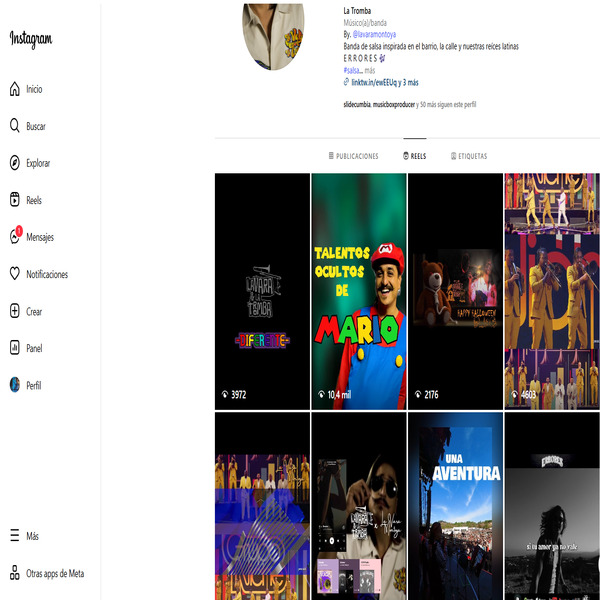The image size is (600, 600).
Task: Open the Notificaciones heart icon
Action: [x=15, y=274]
